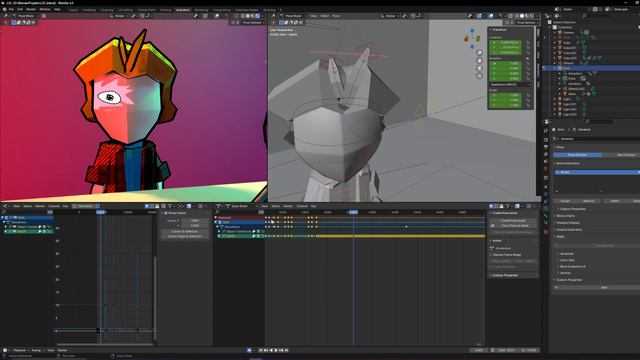This screenshot has height=360, width=640.
Task: Click the Cursor to Selection button
Action: pos(185,231)
